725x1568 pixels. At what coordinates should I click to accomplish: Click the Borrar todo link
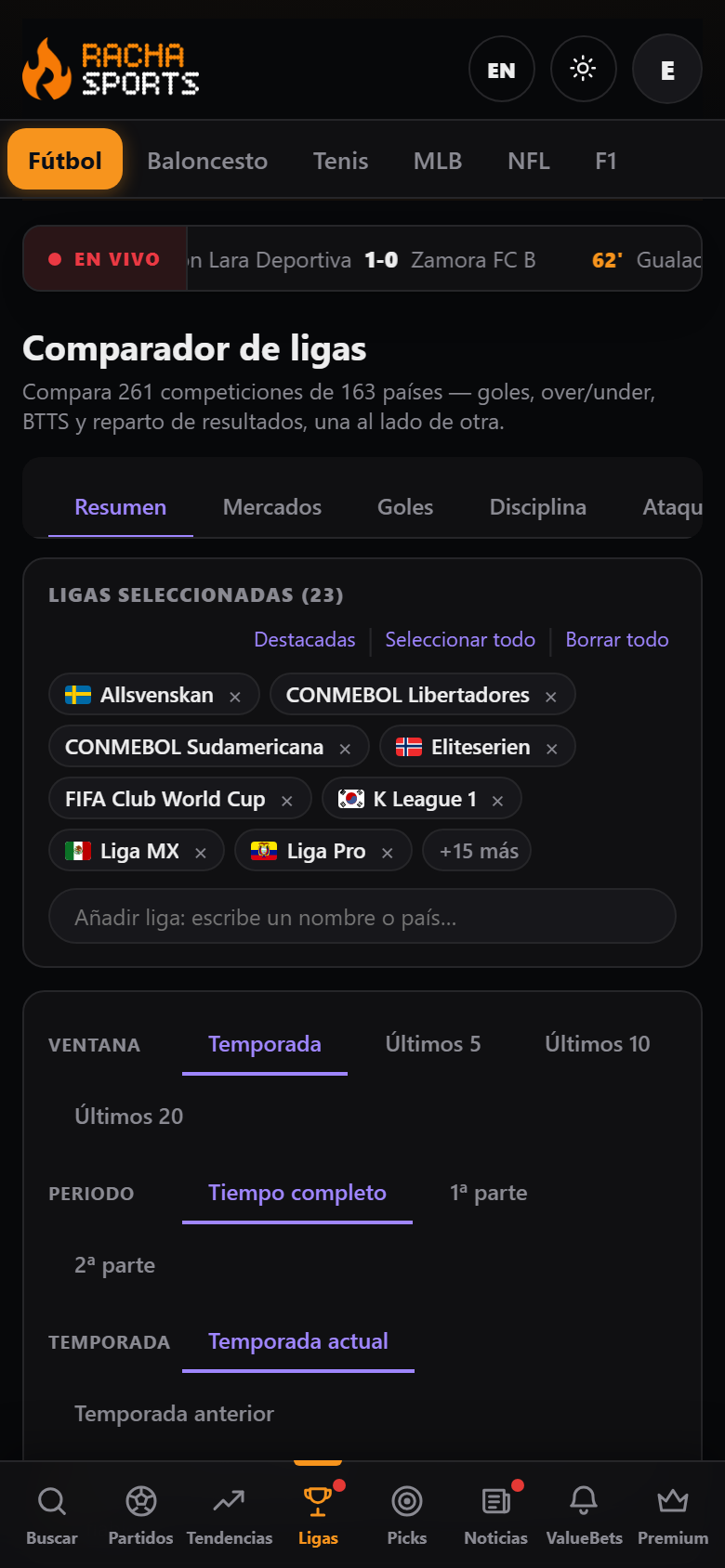coord(617,640)
